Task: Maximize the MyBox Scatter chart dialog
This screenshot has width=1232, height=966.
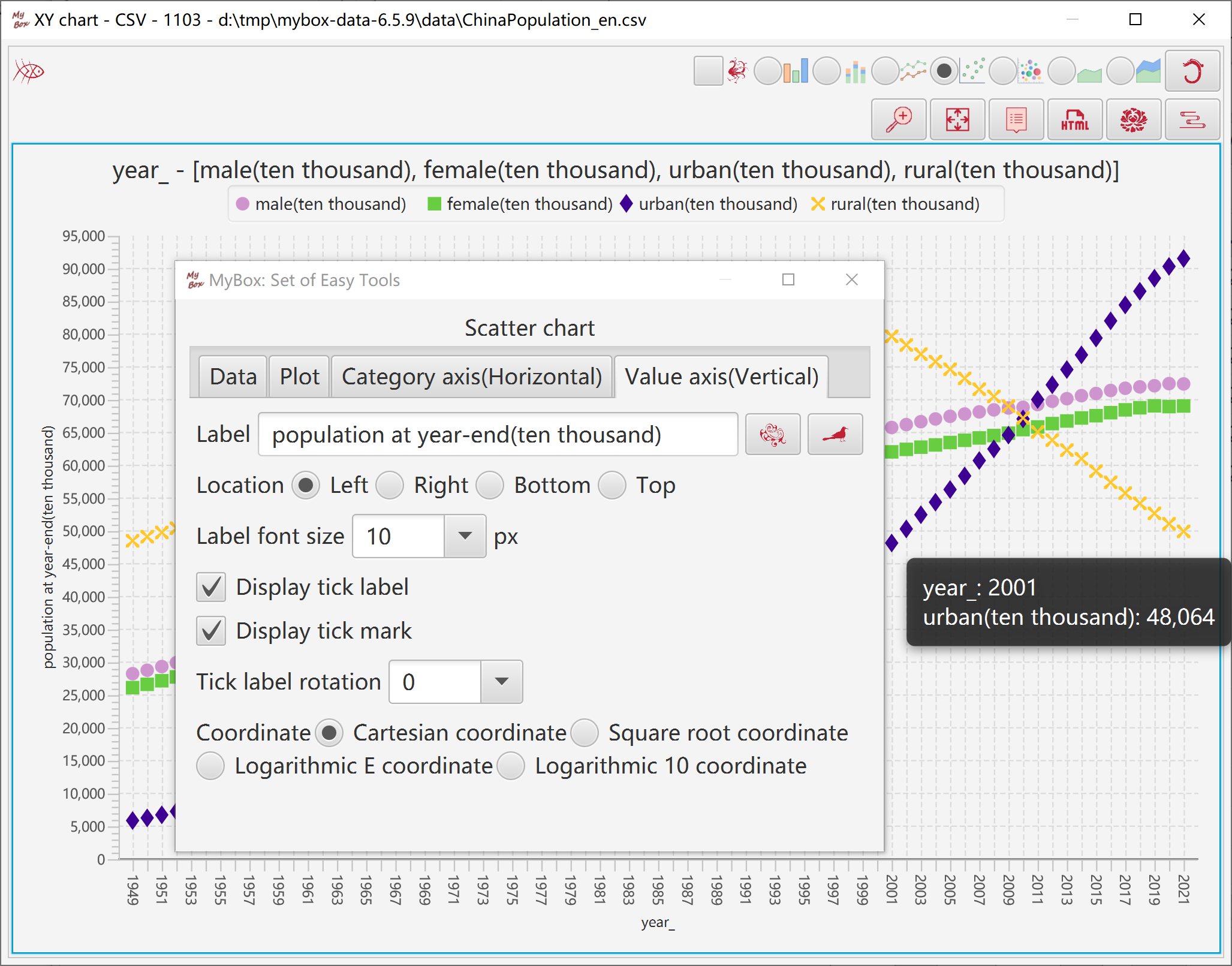Action: (788, 279)
